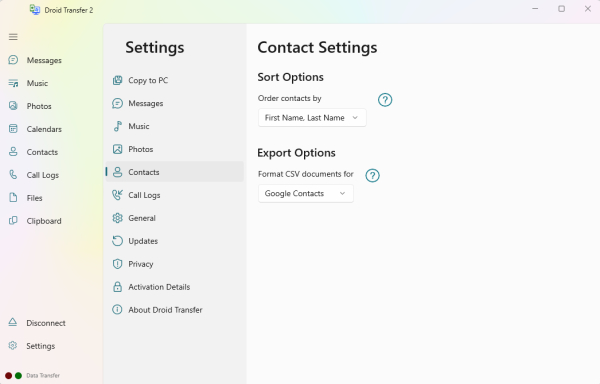Click the Messages speech bubble icon in left sidebar
600x384 pixels.
13,60
